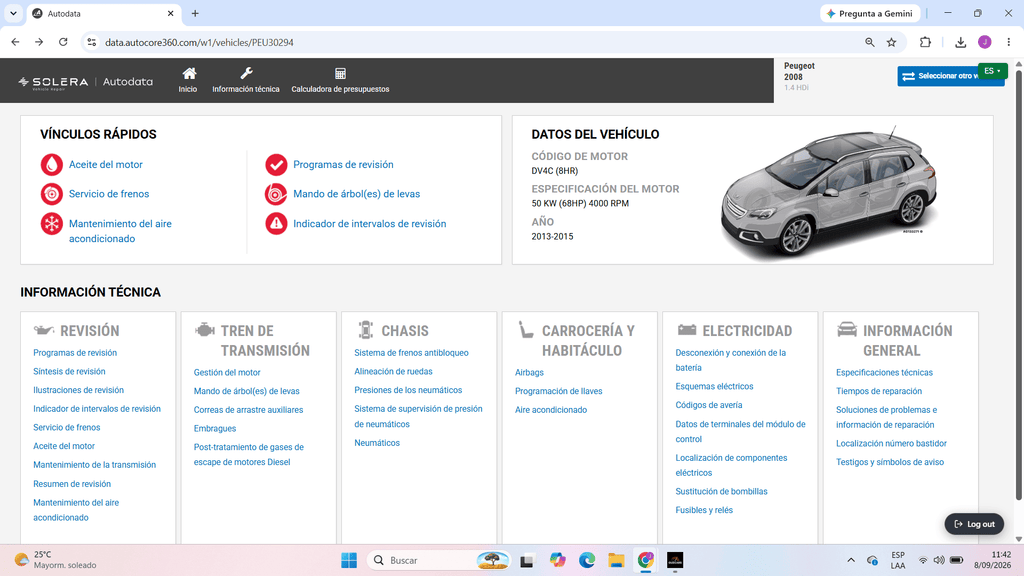Open Indicador de intervalos de revisión quick link
1024x576 pixels.
point(370,224)
